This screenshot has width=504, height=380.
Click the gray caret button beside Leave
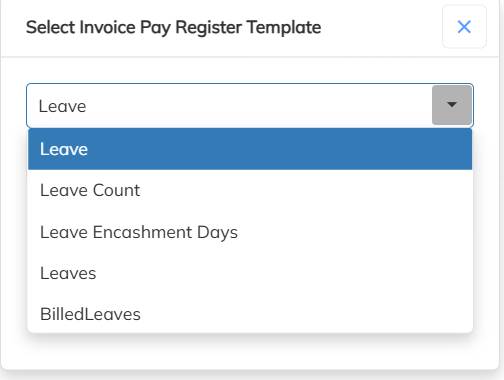pyautogui.click(x=452, y=105)
